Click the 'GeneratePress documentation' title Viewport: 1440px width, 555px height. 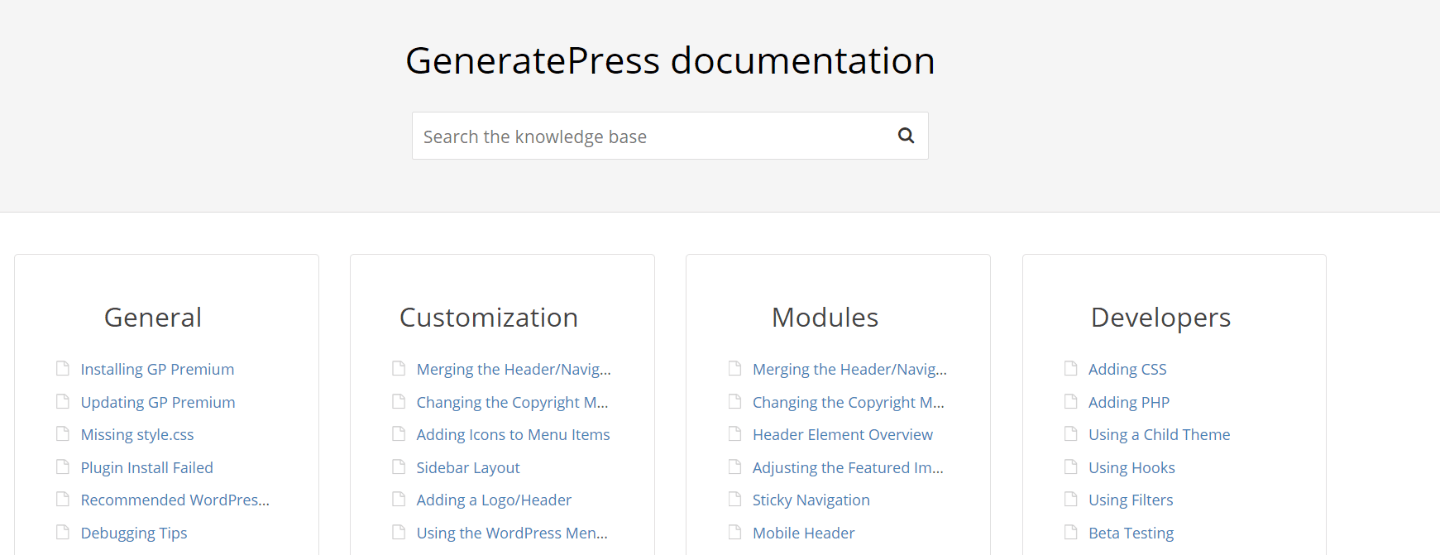tap(670, 60)
